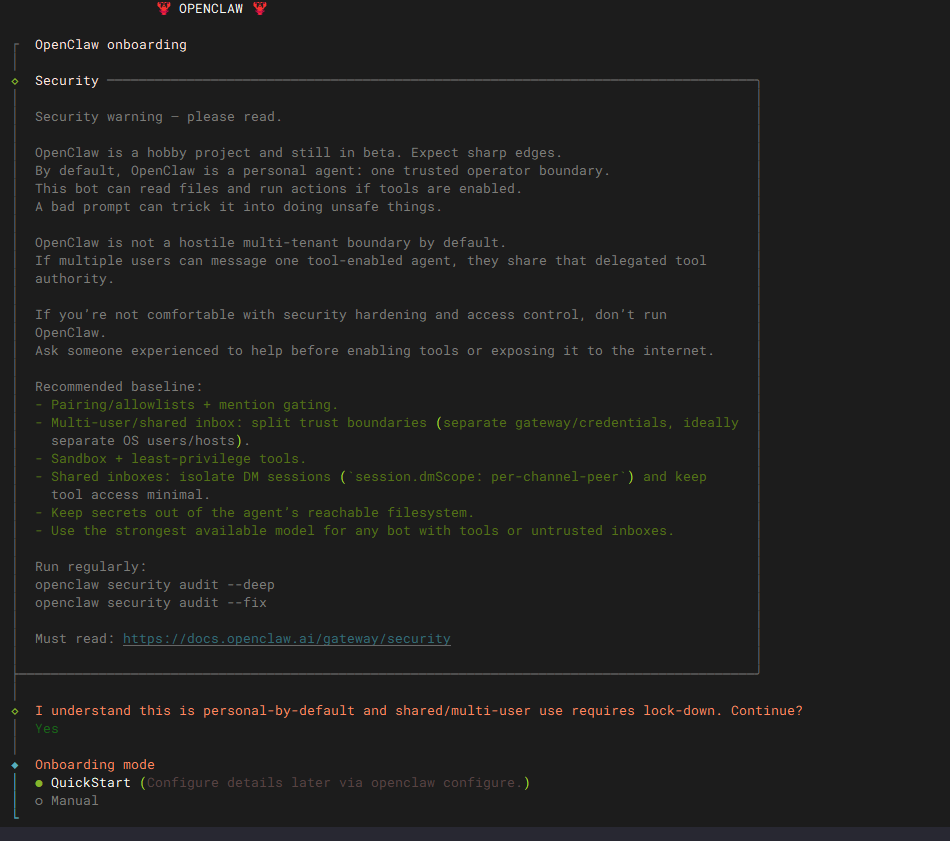950x841 pixels.
Task: Click the 'Must read:' label text
Action: click(x=75, y=639)
